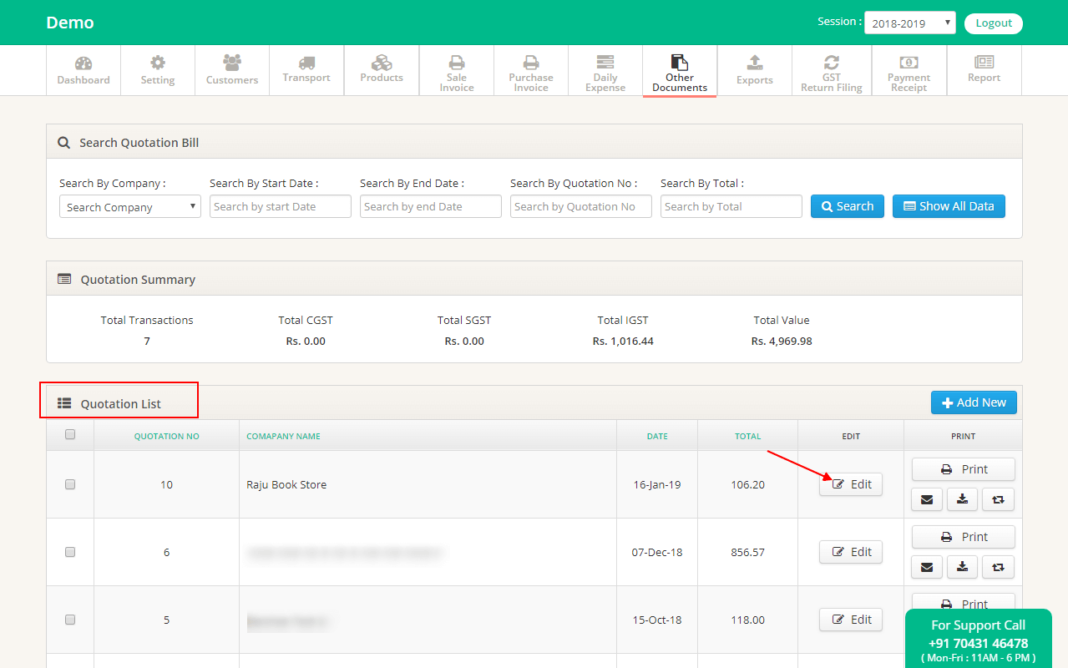The height and width of the screenshot is (668, 1068).
Task: Click the Search By Start Date field
Action: pos(280,206)
